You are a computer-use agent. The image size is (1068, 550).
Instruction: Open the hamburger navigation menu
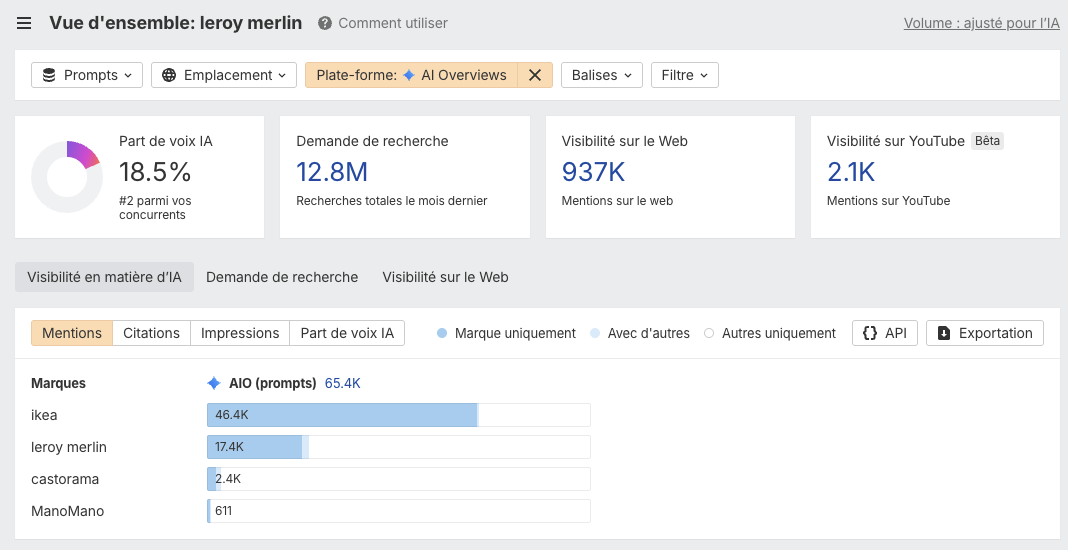pyautogui.click(x=24, y=23)
